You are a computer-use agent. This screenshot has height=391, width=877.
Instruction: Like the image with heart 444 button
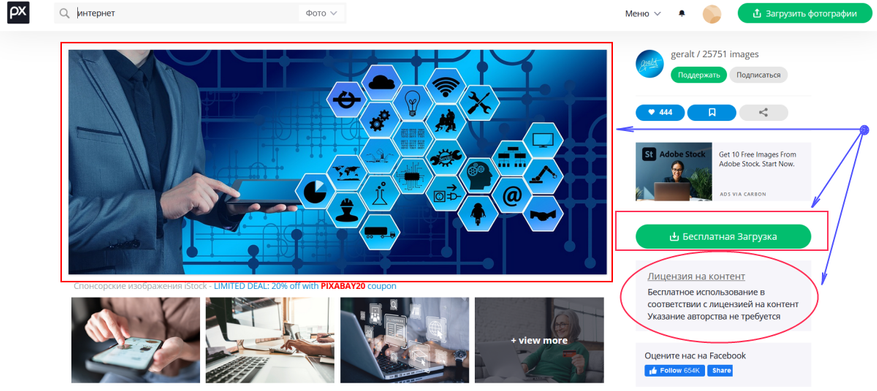(660, 112)
